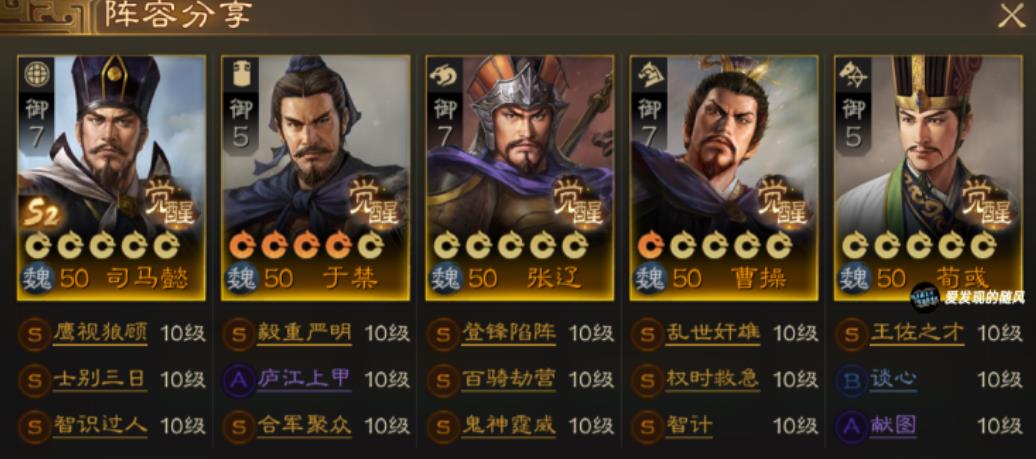
Task: Tap the shield troop icon on 于禁's card
Action: coord(241,75)
